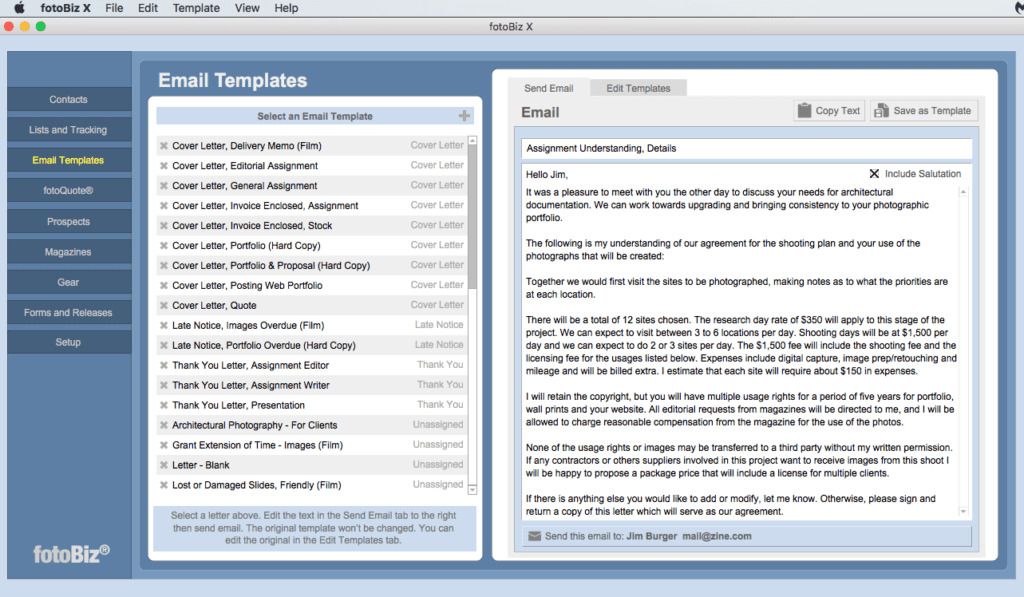Click the x icon beside Late Notice, Images Overdue

coord(164,325)
